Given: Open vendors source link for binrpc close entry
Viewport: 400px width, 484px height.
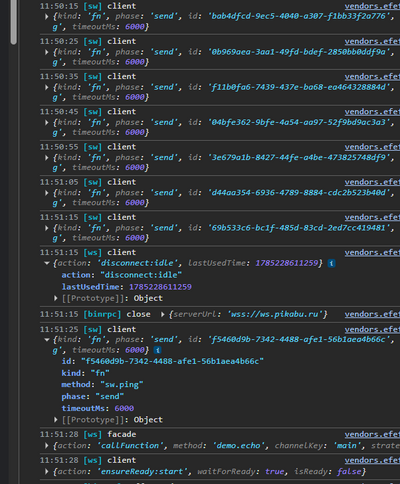Looking at the screenshot, I should point(372,314).
